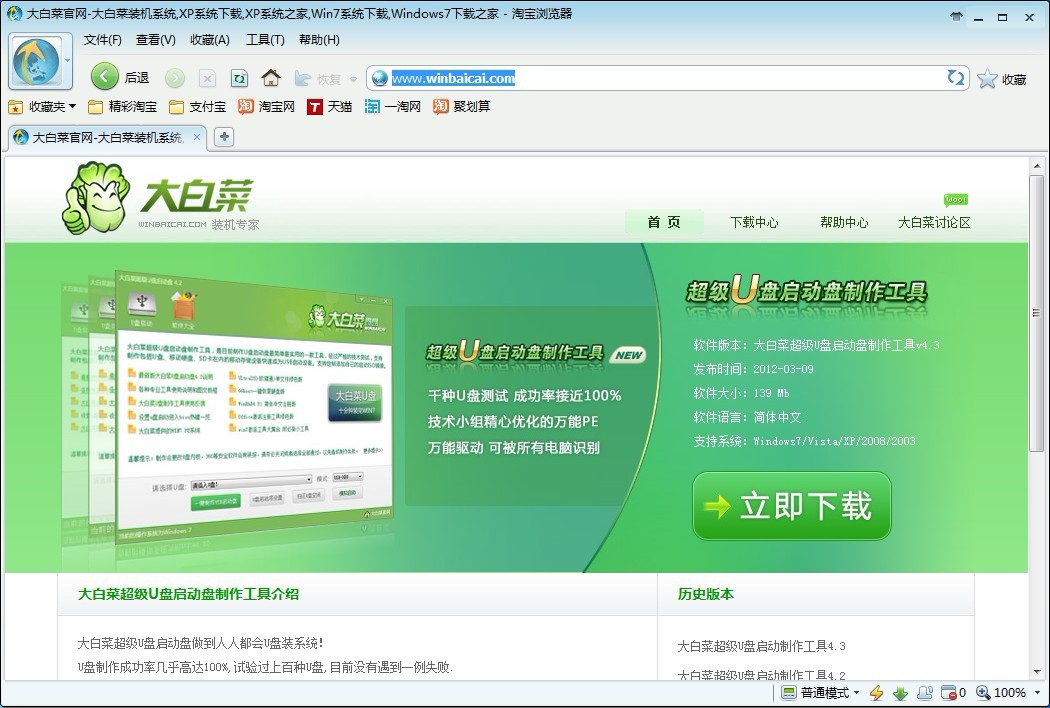Viewport: 1050px width, 708px height.
Task: Click the green 立即下载 download button
Action: click(x=791, y=506)
